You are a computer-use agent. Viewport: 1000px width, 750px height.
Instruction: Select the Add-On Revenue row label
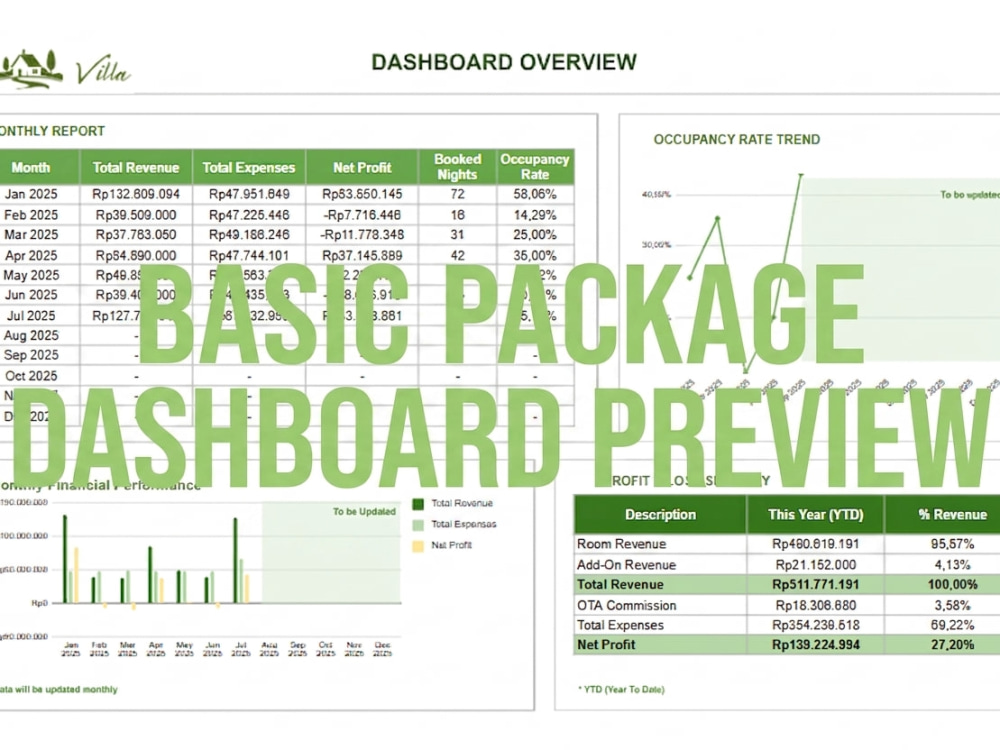626,564
